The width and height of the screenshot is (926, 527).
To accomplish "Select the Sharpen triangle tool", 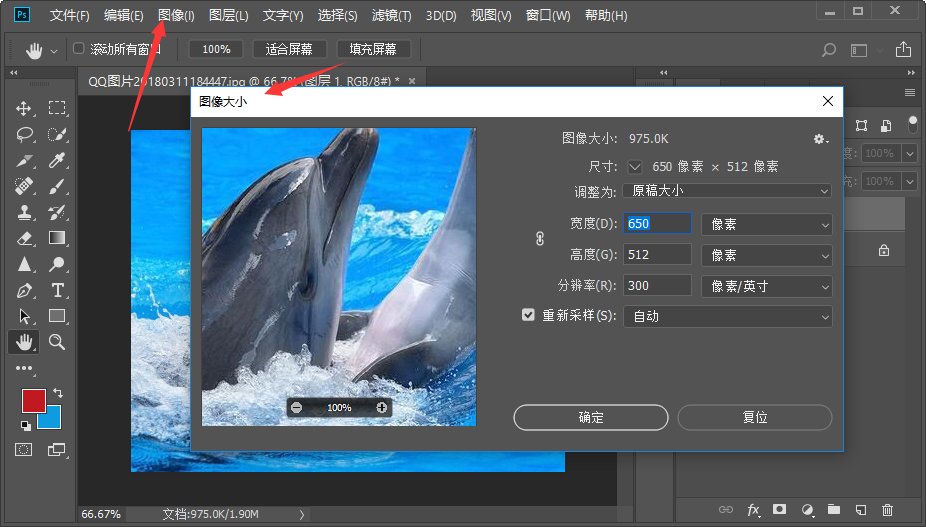I will [x=24, y=264].
